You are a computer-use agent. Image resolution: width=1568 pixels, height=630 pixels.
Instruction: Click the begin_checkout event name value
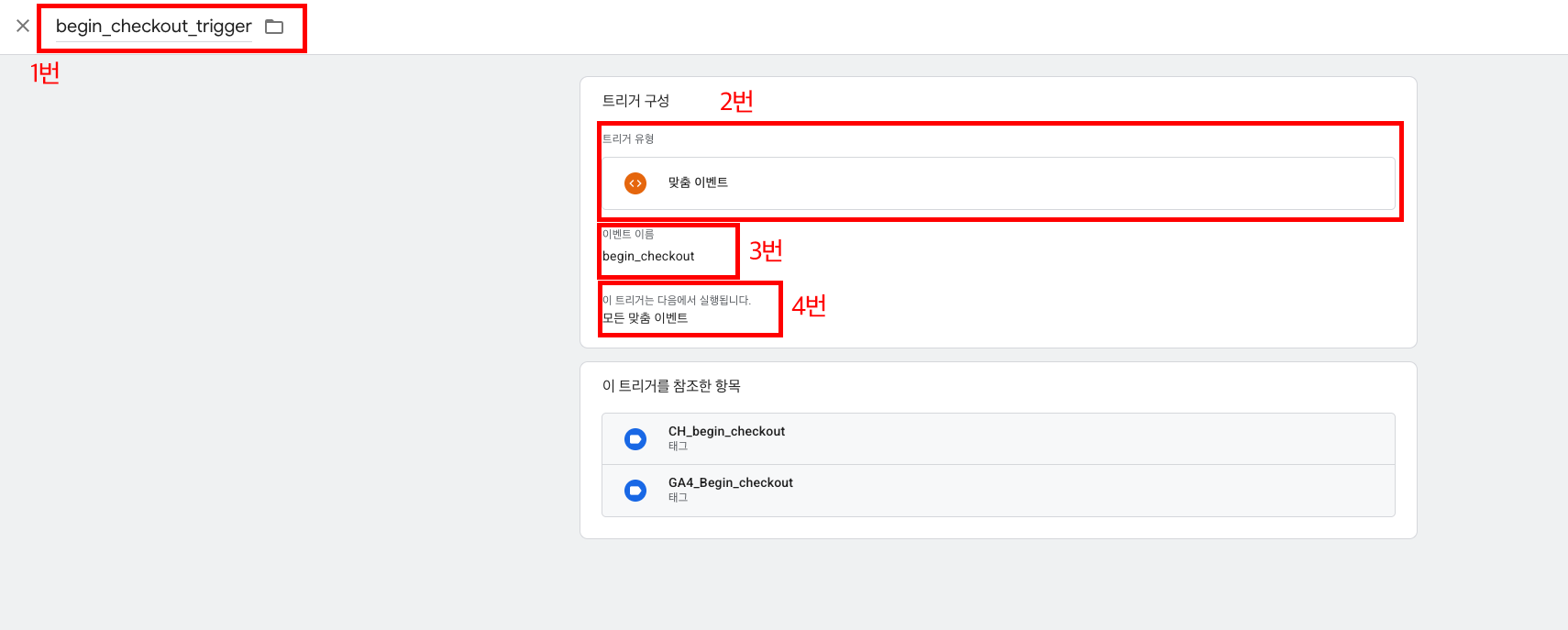click(x=648, y=257)
